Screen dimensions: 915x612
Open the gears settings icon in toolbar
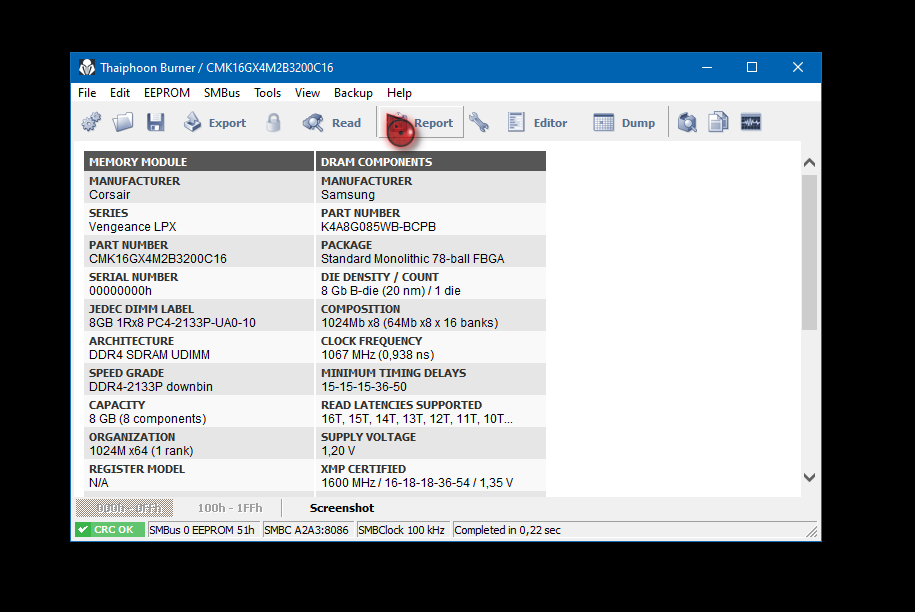coord(91,123)
